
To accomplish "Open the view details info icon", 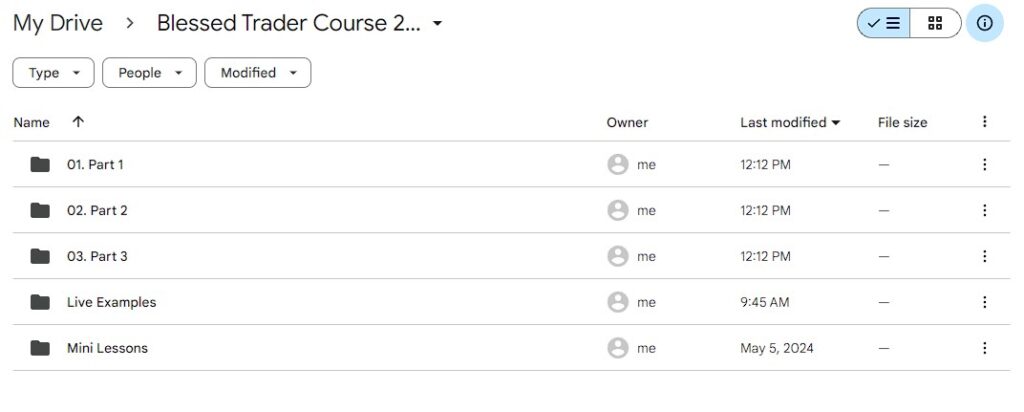I will point(985,23).
